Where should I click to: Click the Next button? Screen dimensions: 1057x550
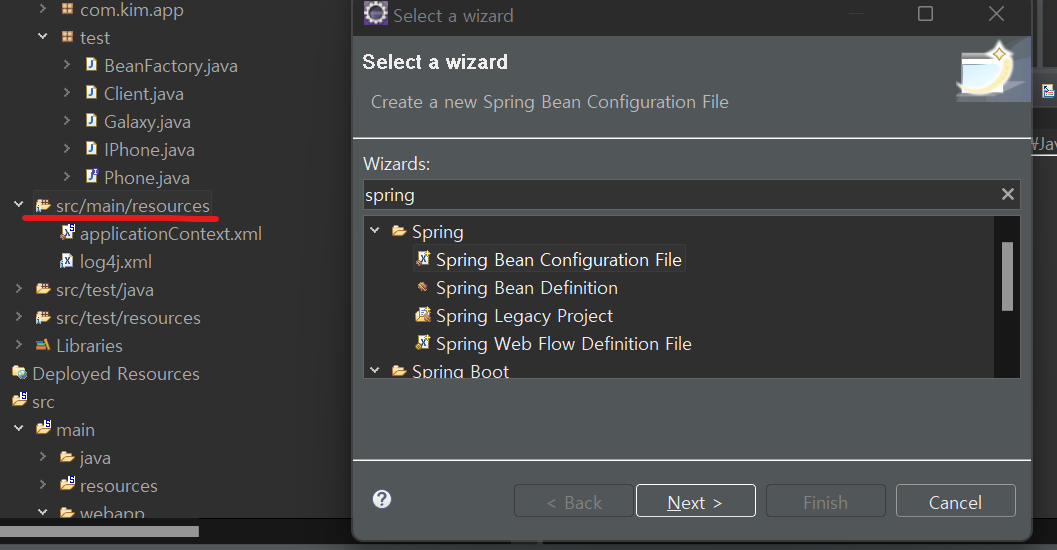pyautogui.click(x=696, y=501)
